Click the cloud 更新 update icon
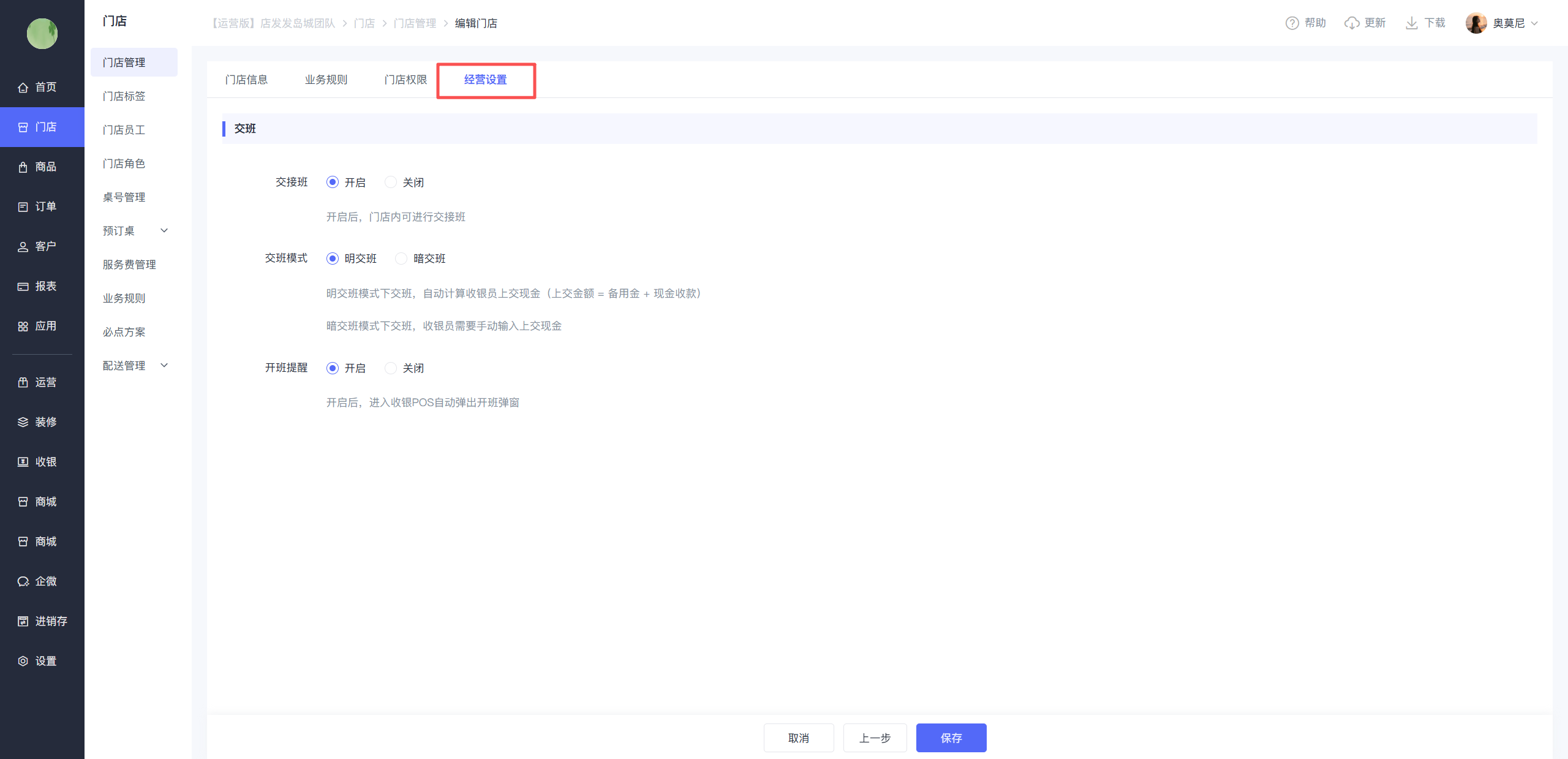Viewport: 1568px width, 759px height. 1352,23
